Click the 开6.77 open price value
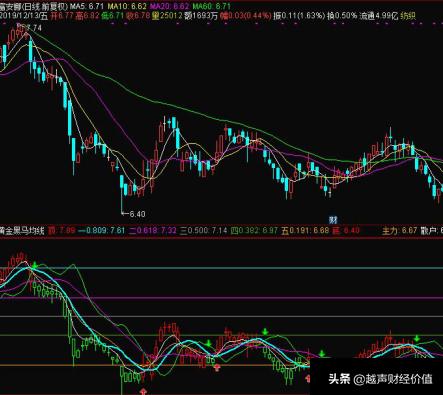Image resolution: width=443 pixels, height=395 pixels. [x=62, y=16]
